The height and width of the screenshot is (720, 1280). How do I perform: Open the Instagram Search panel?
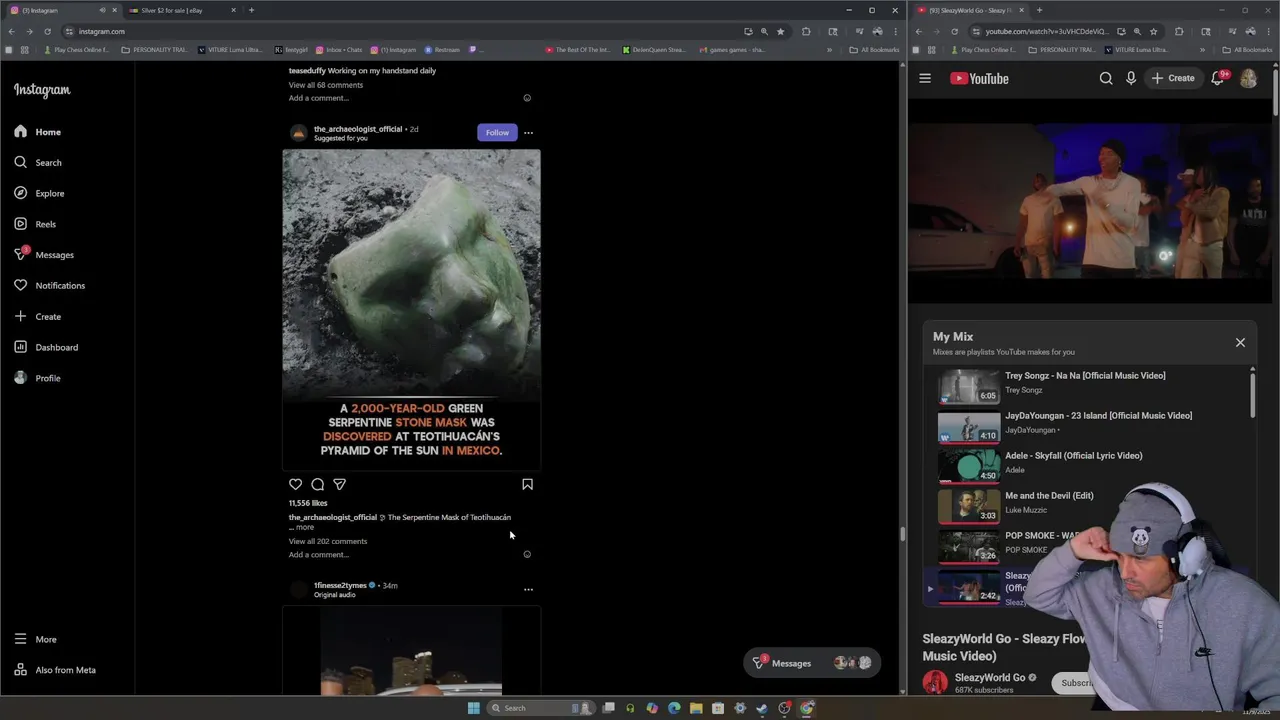38,163
